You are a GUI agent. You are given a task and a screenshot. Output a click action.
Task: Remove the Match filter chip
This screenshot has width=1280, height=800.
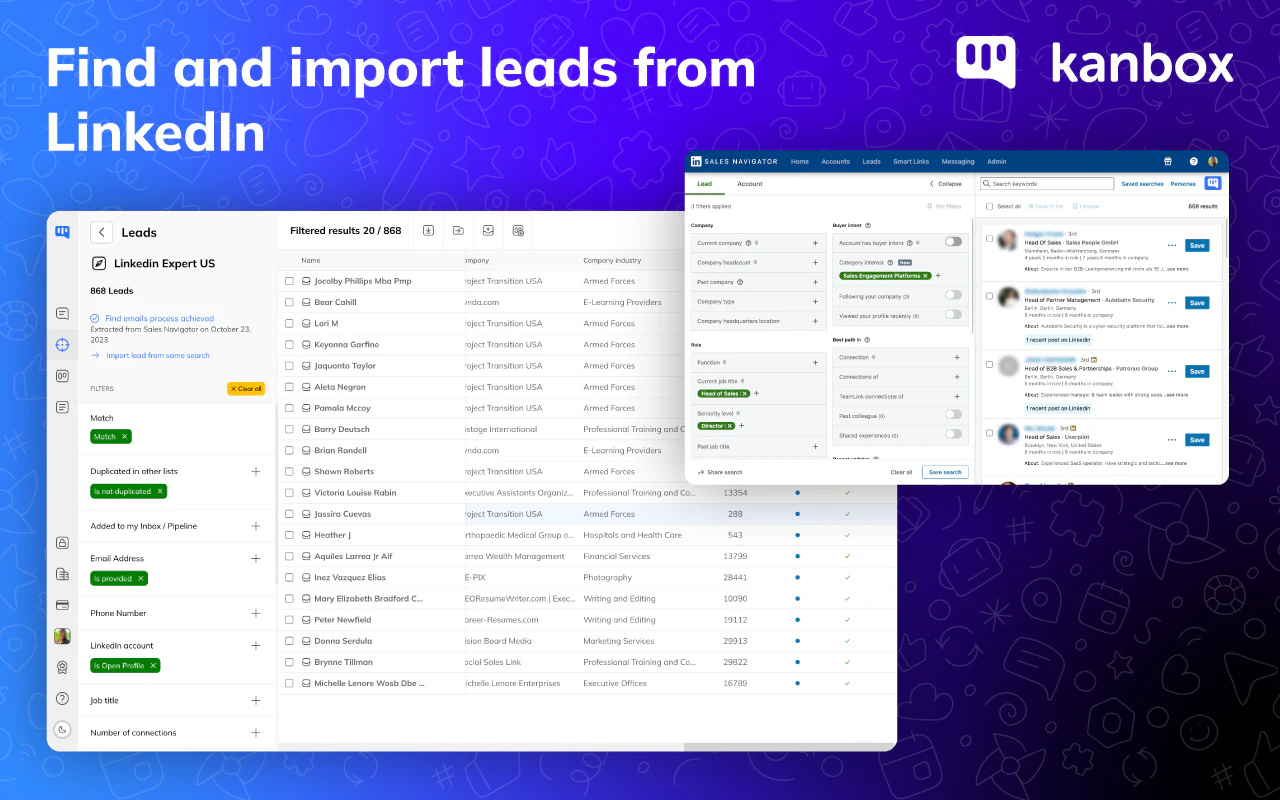pos(125,437)
